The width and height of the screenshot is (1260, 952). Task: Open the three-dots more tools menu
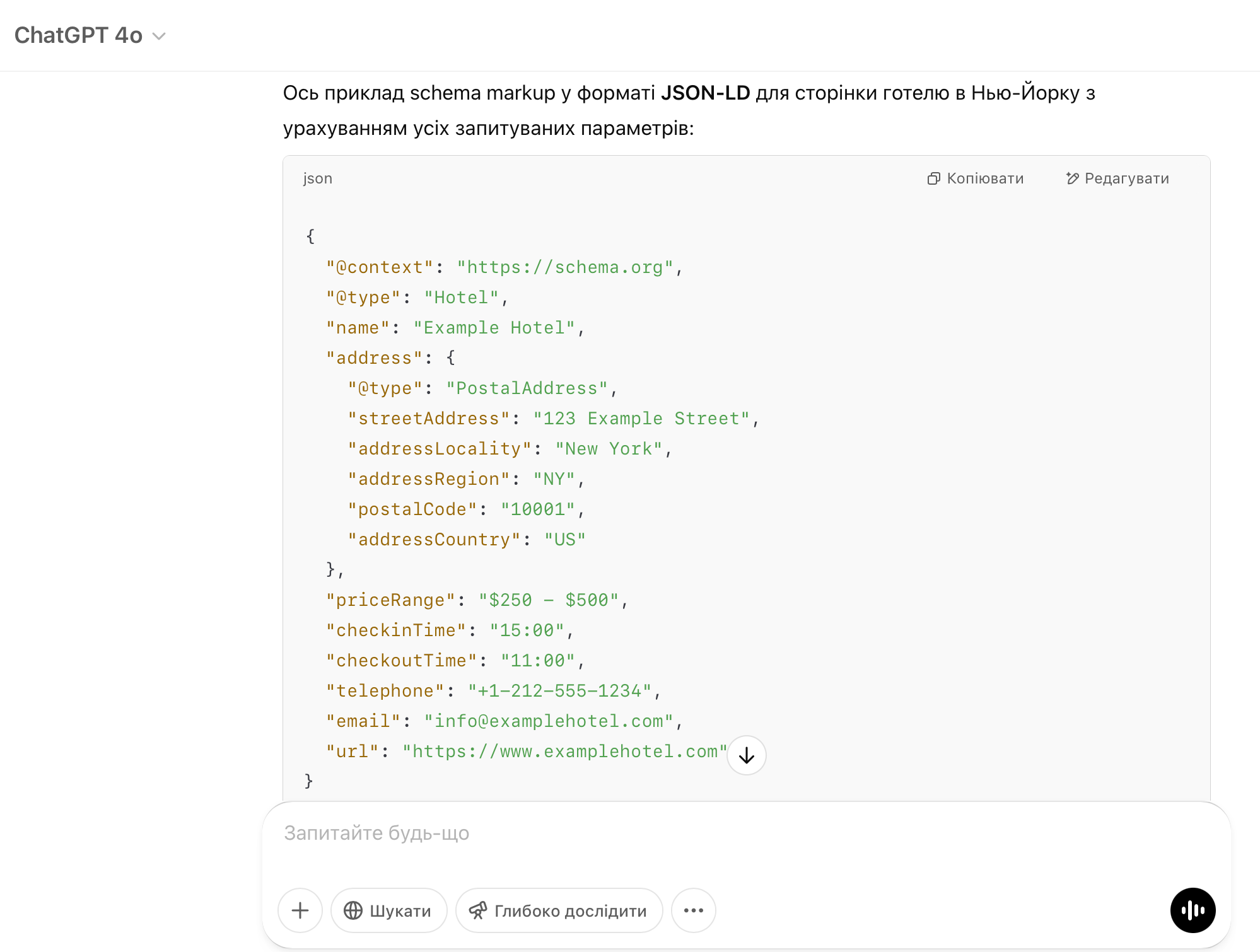click(693, 910)
